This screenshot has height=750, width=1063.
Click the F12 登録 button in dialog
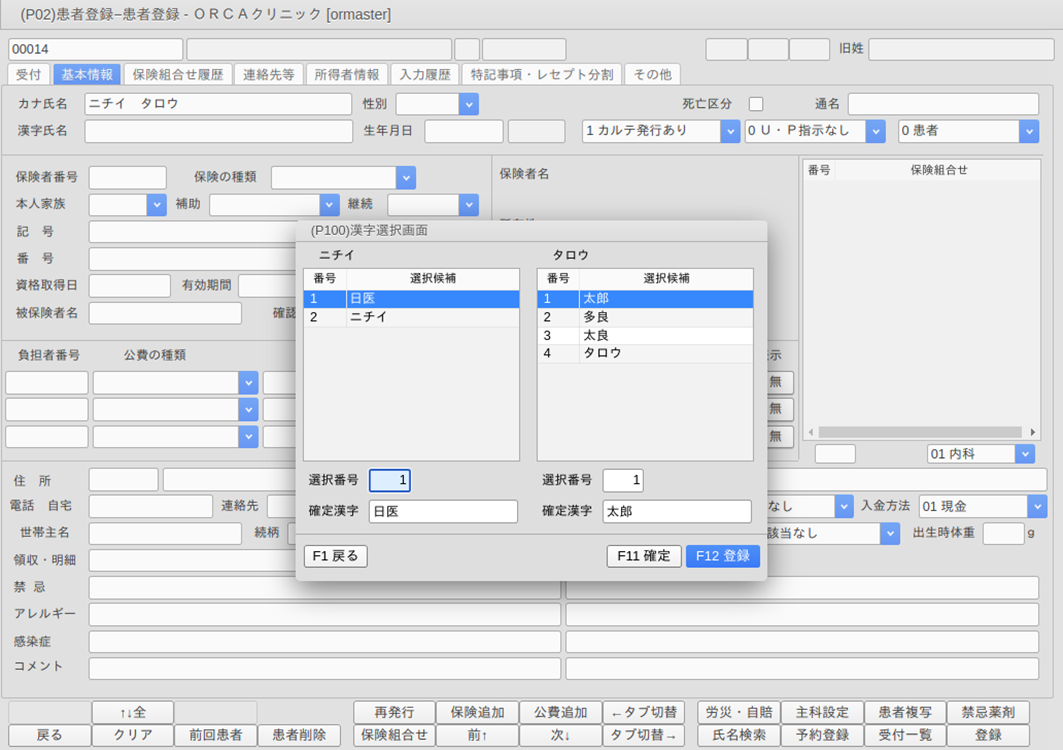tap(722, 556)
